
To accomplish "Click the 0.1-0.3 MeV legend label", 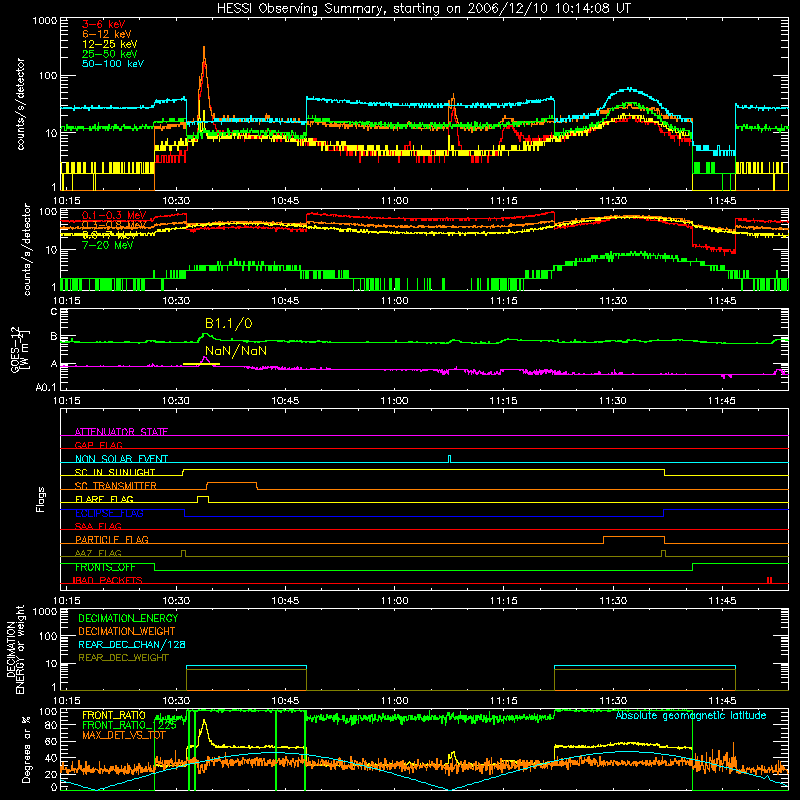I will coord(114,215).
